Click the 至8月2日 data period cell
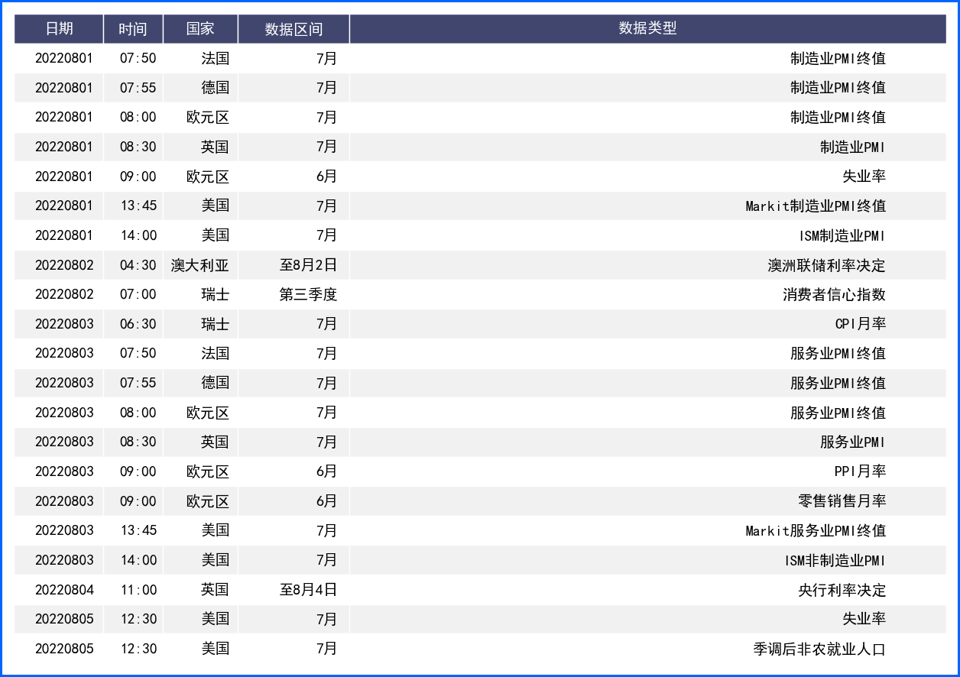 tap(308, 265)
